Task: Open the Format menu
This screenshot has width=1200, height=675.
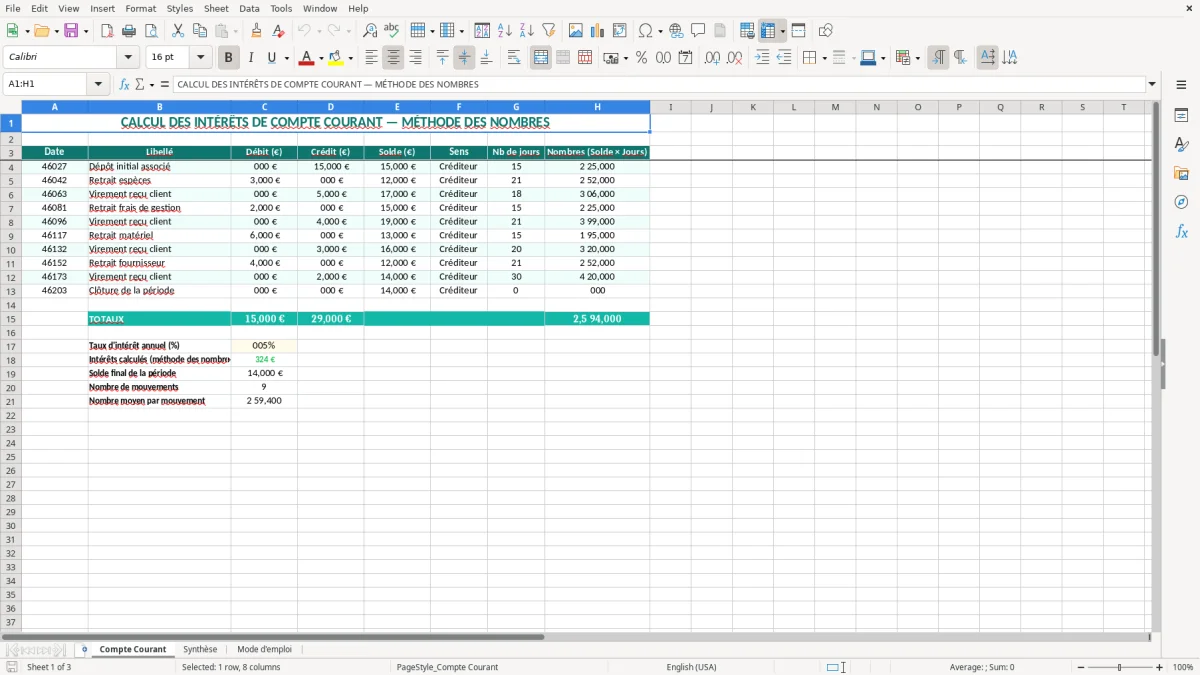Action: click(x=141, y=8)
